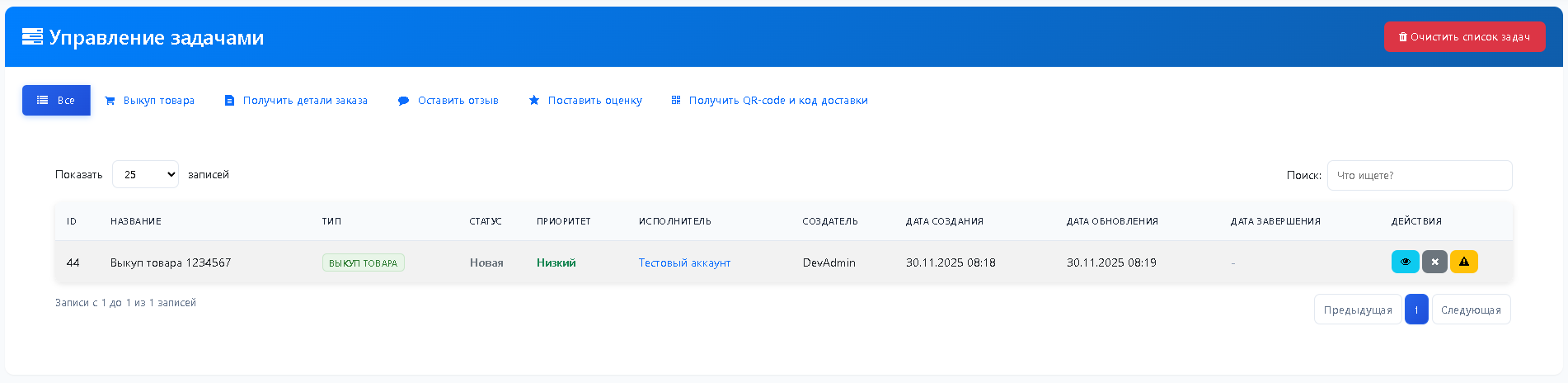Screen dimensions: 1568x383
Task: Open the "Получить детали заказа" tab
Action: click(297, 101)
